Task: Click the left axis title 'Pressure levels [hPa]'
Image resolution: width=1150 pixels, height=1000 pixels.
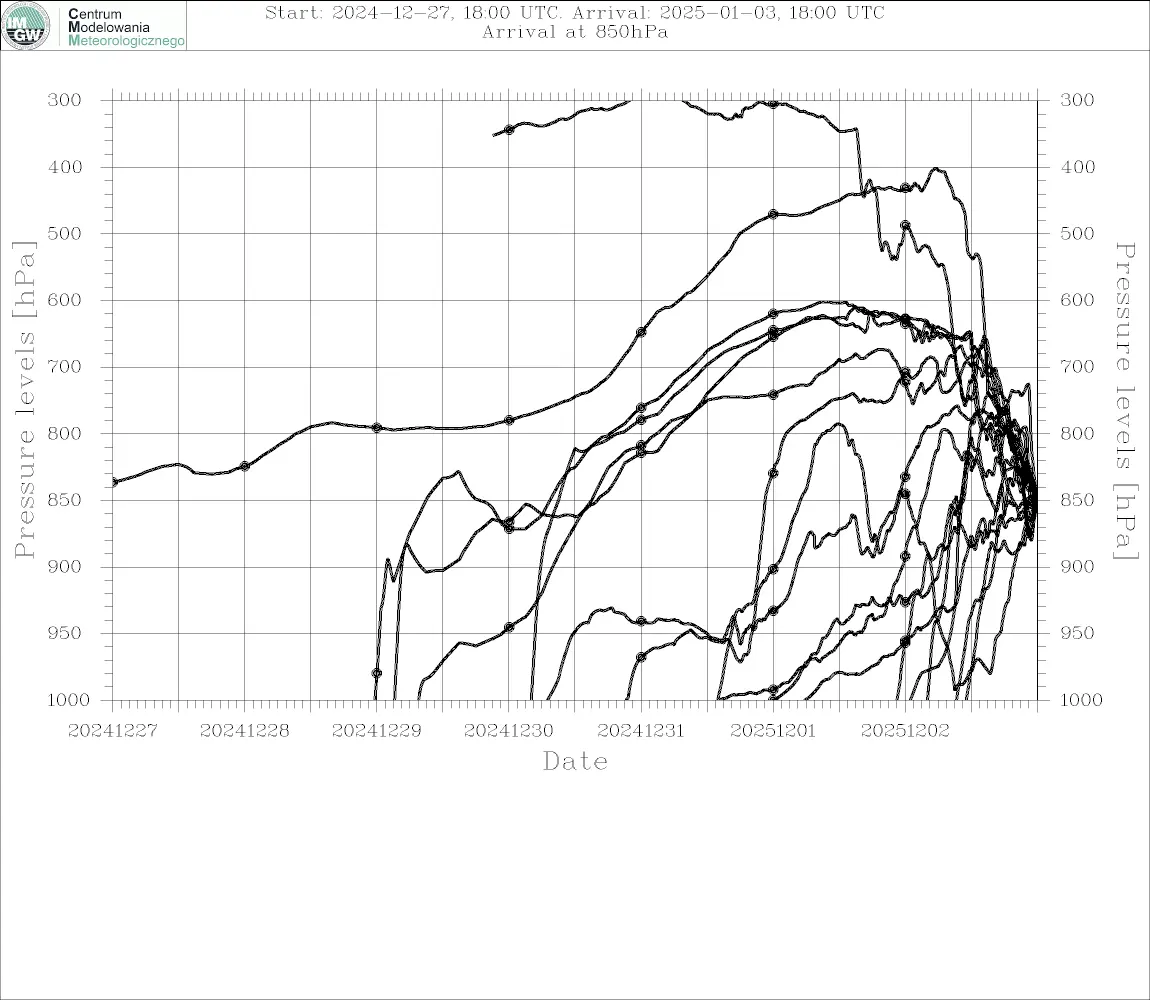Action: pos(24,400)
